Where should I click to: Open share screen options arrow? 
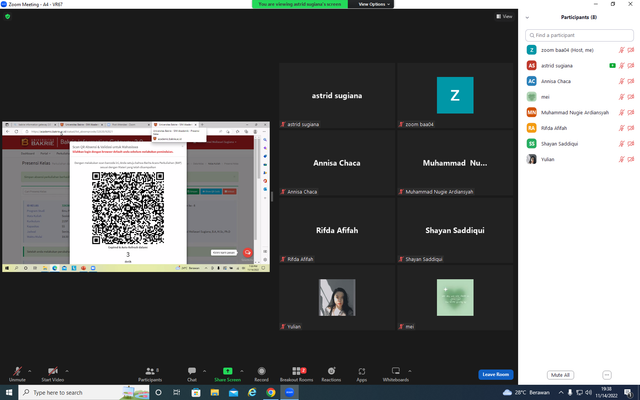coord(242,371)
